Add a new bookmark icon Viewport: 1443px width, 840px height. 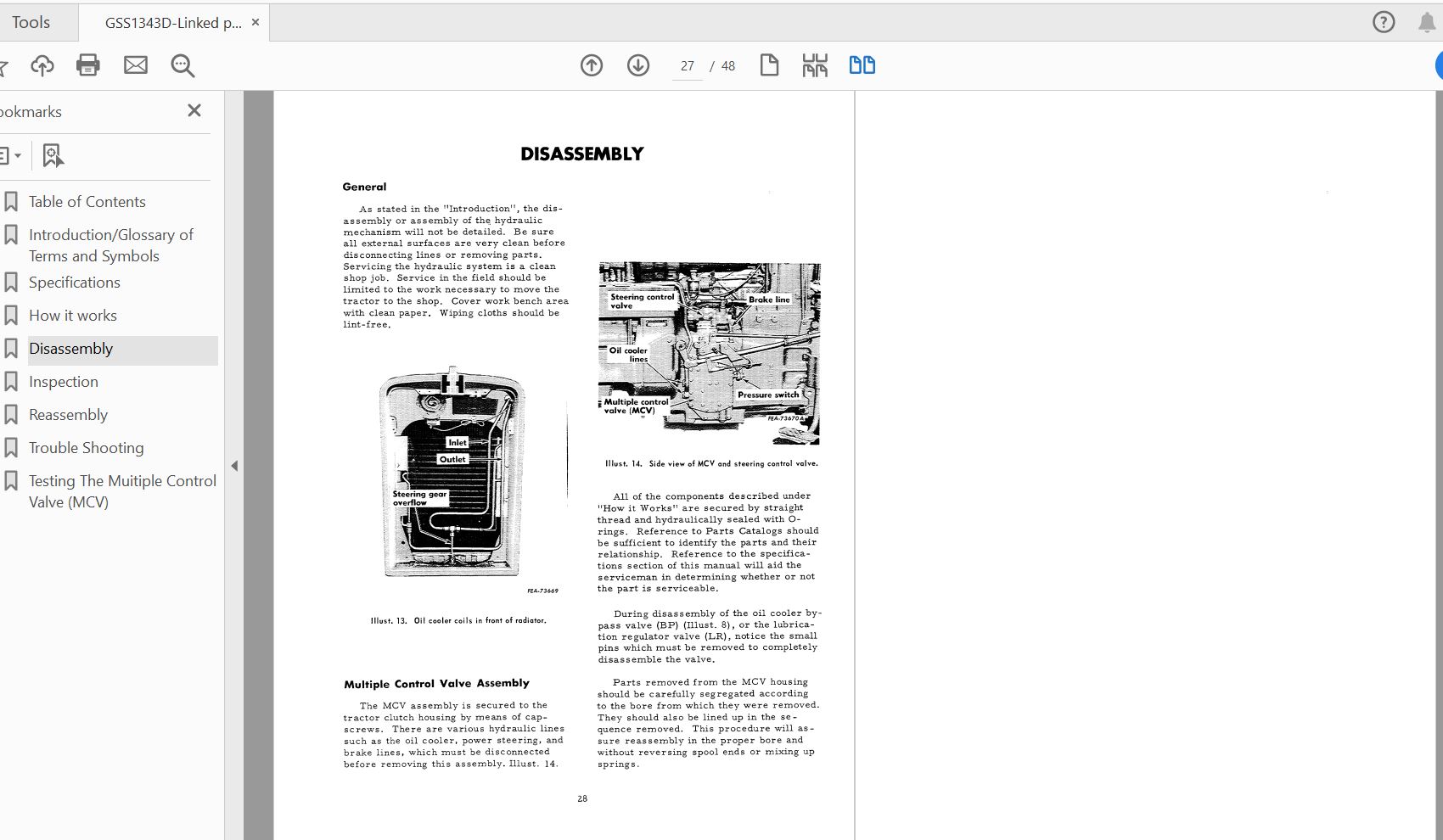click(53, 155)
